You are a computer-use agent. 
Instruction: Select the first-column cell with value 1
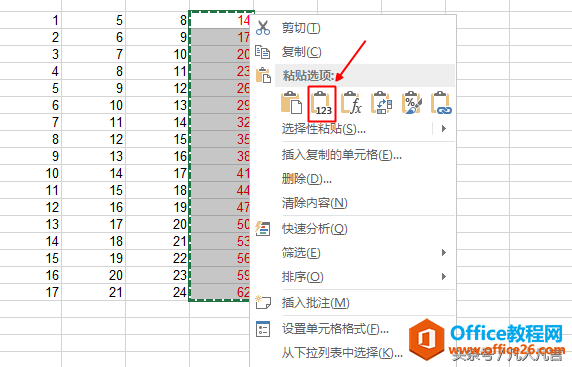click(31, 20)
